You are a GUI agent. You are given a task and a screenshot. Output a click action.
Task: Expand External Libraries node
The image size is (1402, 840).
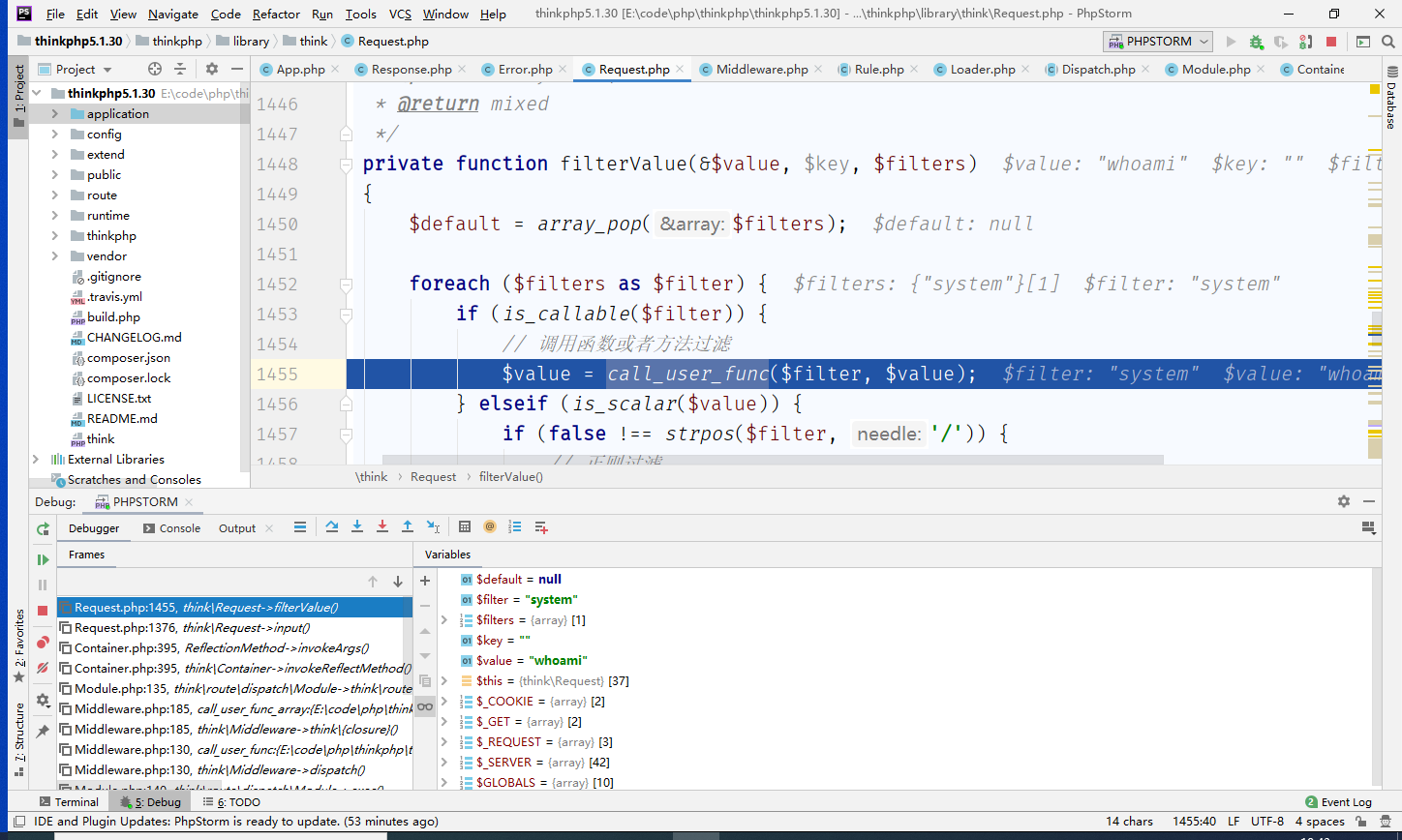(37, 459)
